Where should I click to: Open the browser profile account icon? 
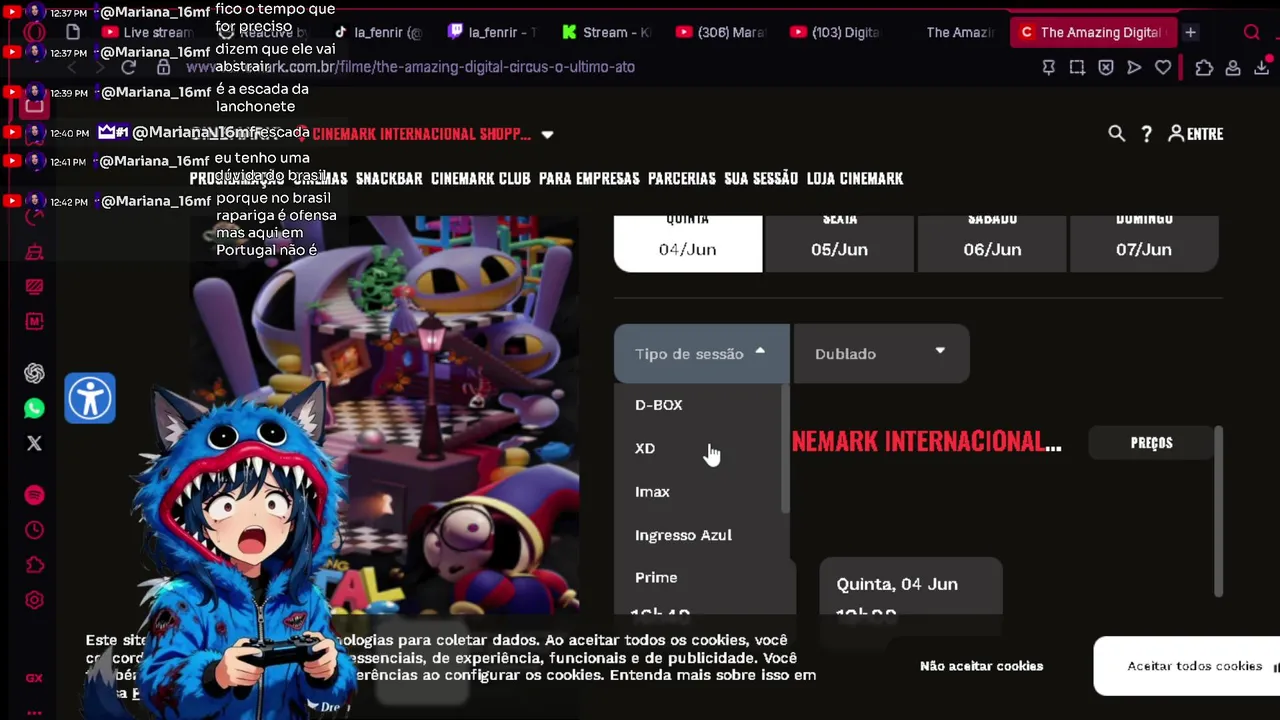[1233, 67]
